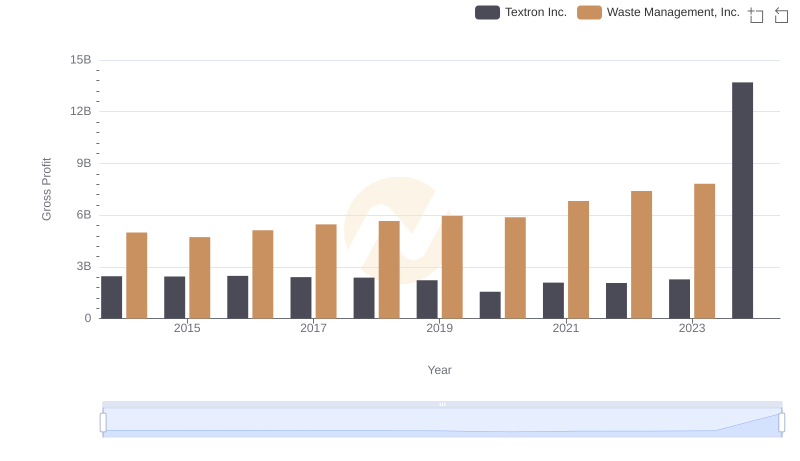Click the data zoom top drag bar
This screenshot has width=800, height=461.
tap(442, 404)
